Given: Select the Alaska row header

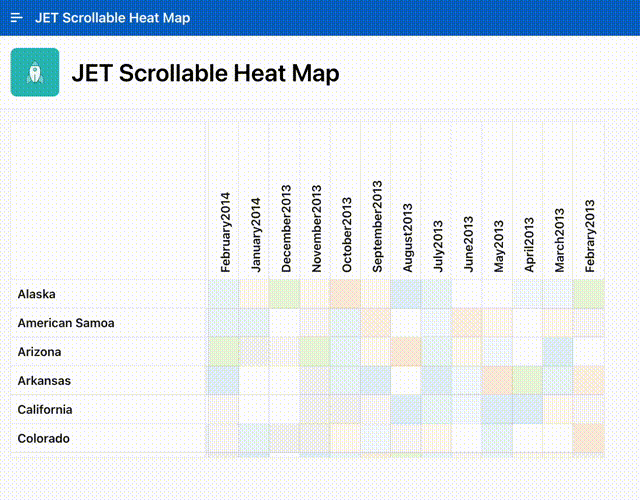Looking at the screenshot, I should click(x=37, y=294).
